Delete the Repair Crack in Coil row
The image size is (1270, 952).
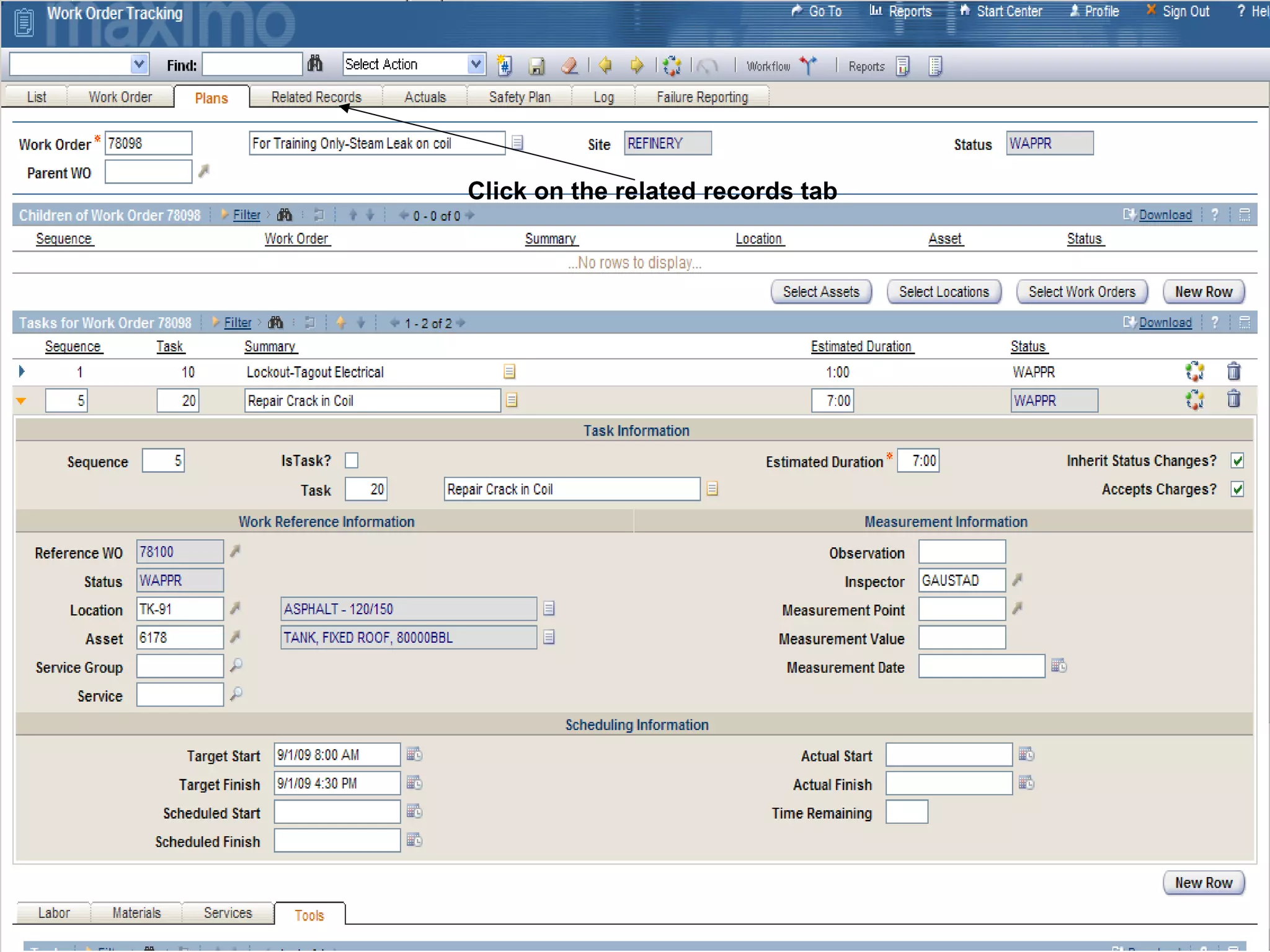click(1234, 399)
